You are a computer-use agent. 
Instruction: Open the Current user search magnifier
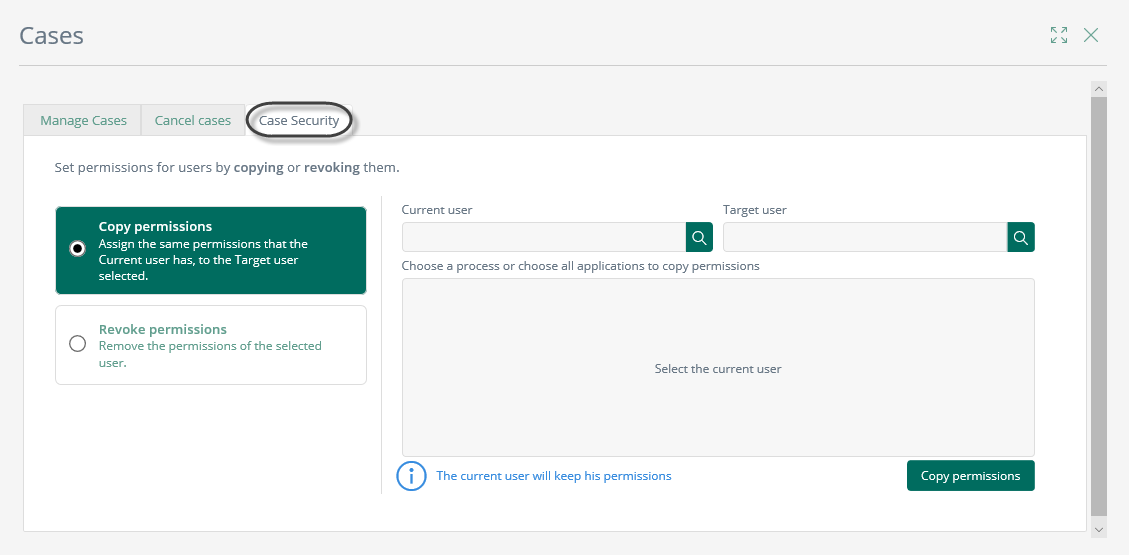coord(699,237)
